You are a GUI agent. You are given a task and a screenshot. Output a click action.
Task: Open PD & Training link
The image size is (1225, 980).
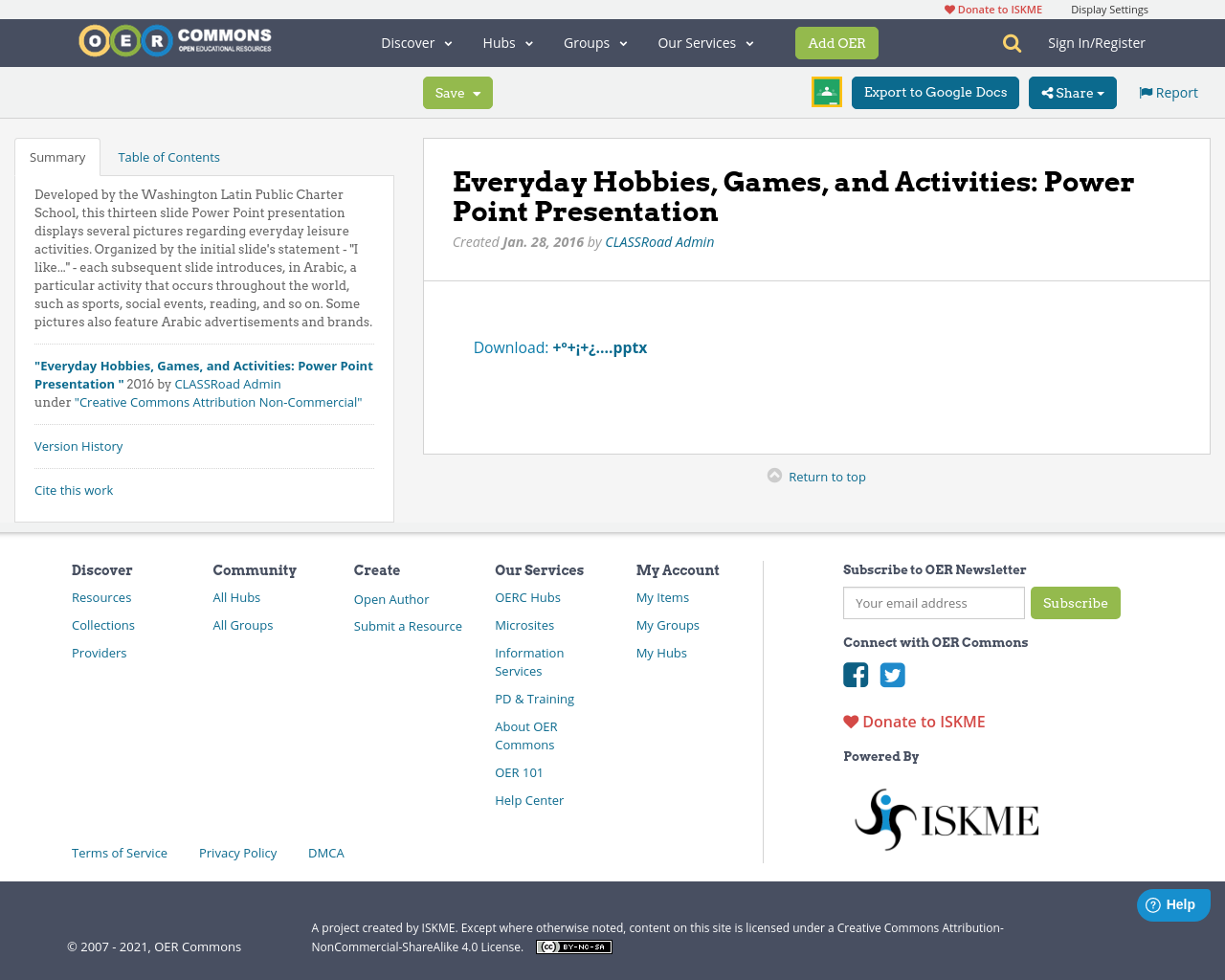pyautogui.click(x=534, y=699)
